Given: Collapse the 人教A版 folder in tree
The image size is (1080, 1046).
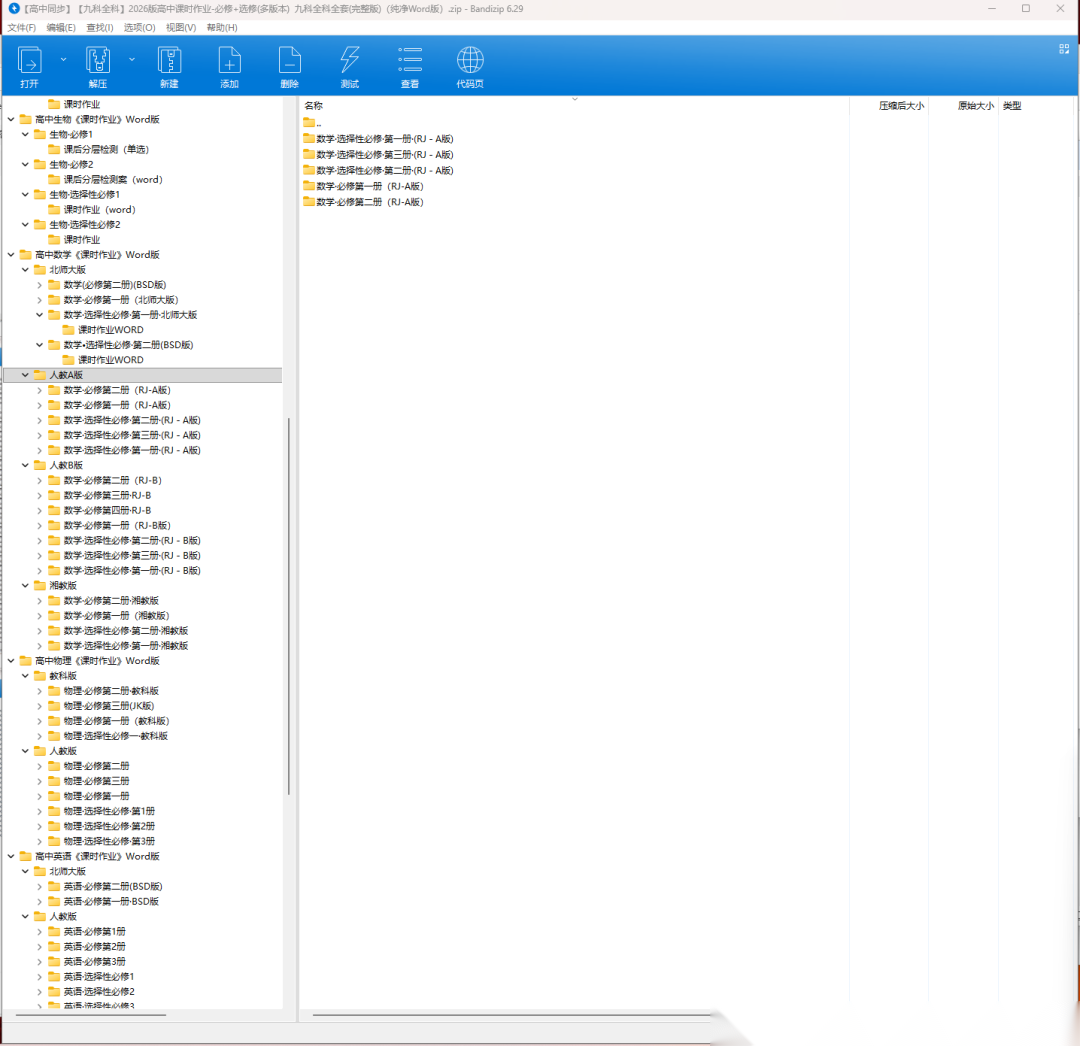Looking at the screenshot, I should [x=26, y=375].
